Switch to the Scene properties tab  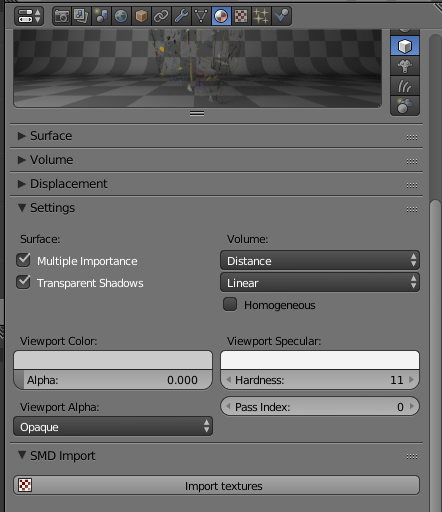101,16
